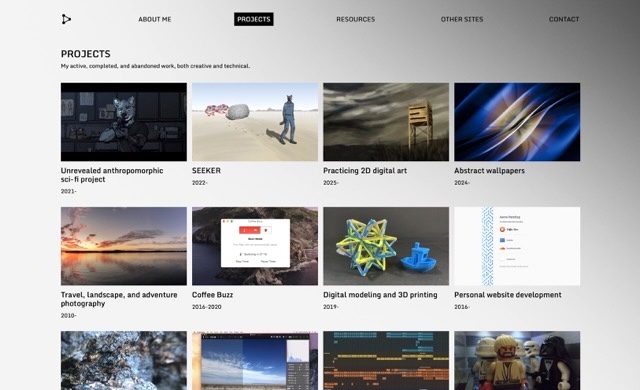640x390 pixels.
Task: Open the ABOUT ME page
Action: (x=155, y=19)
